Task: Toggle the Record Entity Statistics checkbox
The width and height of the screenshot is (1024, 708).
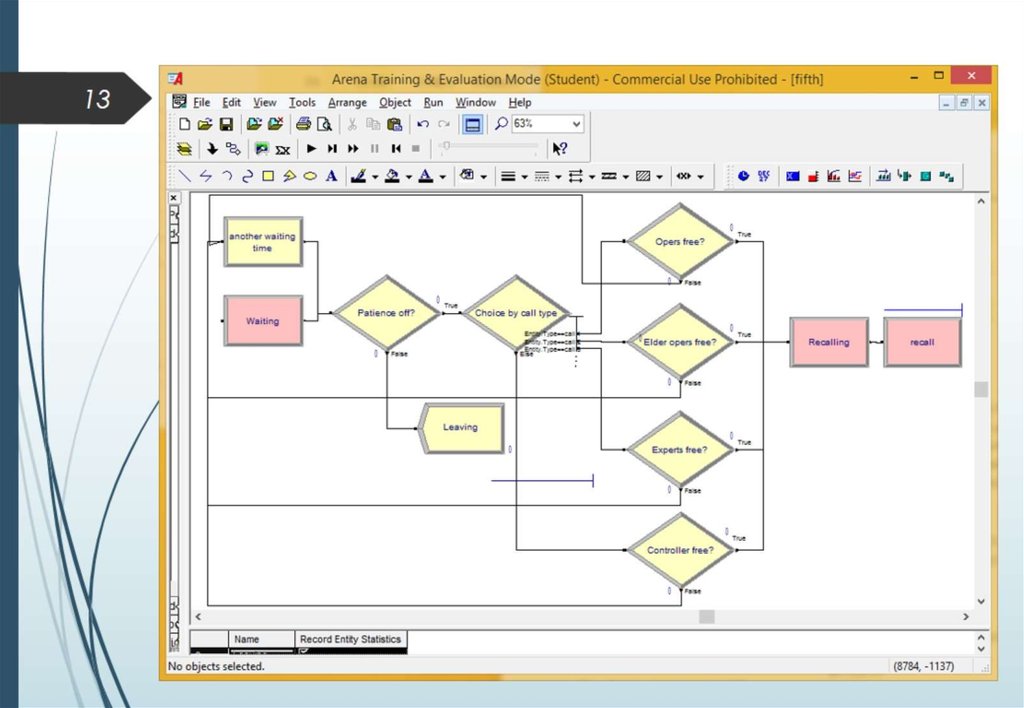Action: click(x=304, y=651)
